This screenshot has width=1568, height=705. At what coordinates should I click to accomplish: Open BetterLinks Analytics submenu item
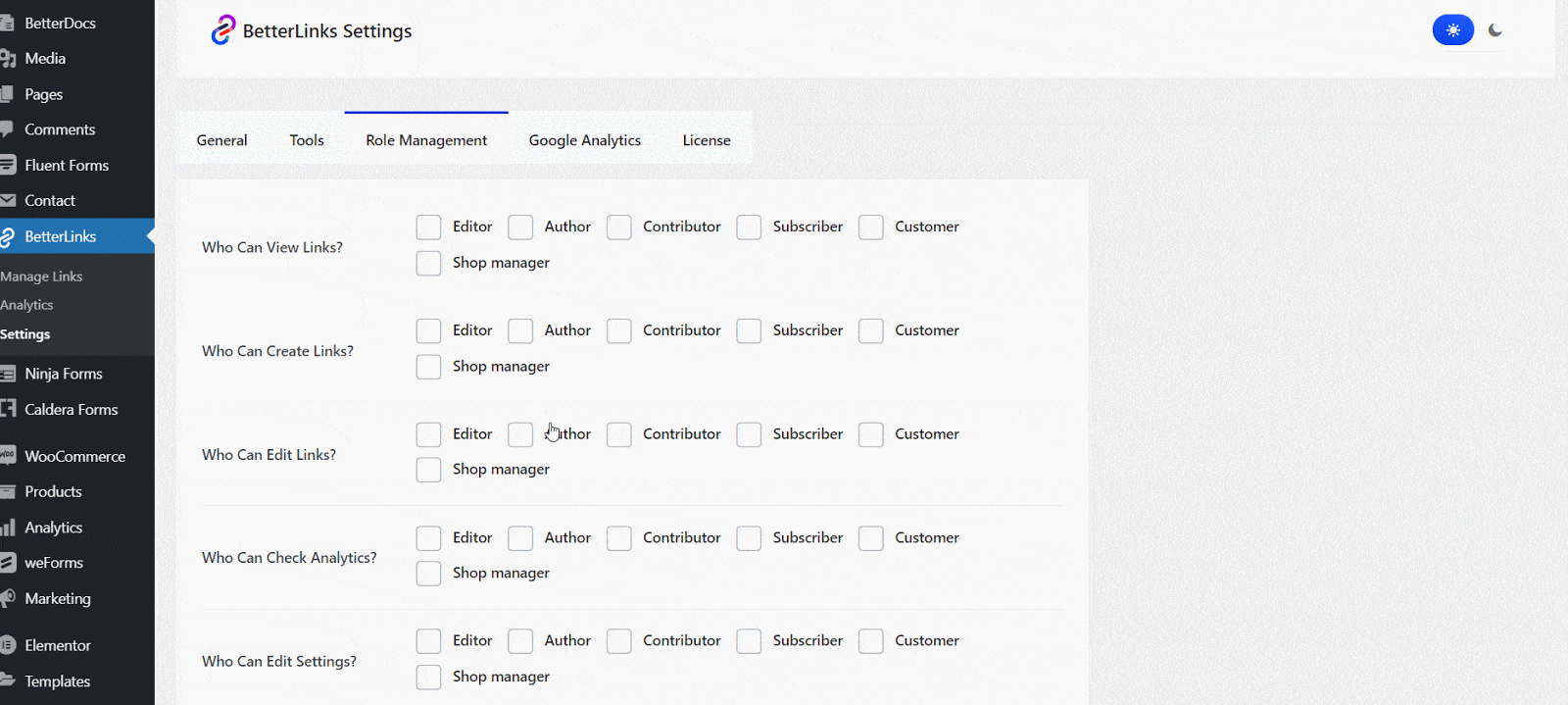[x=26, y=305]
